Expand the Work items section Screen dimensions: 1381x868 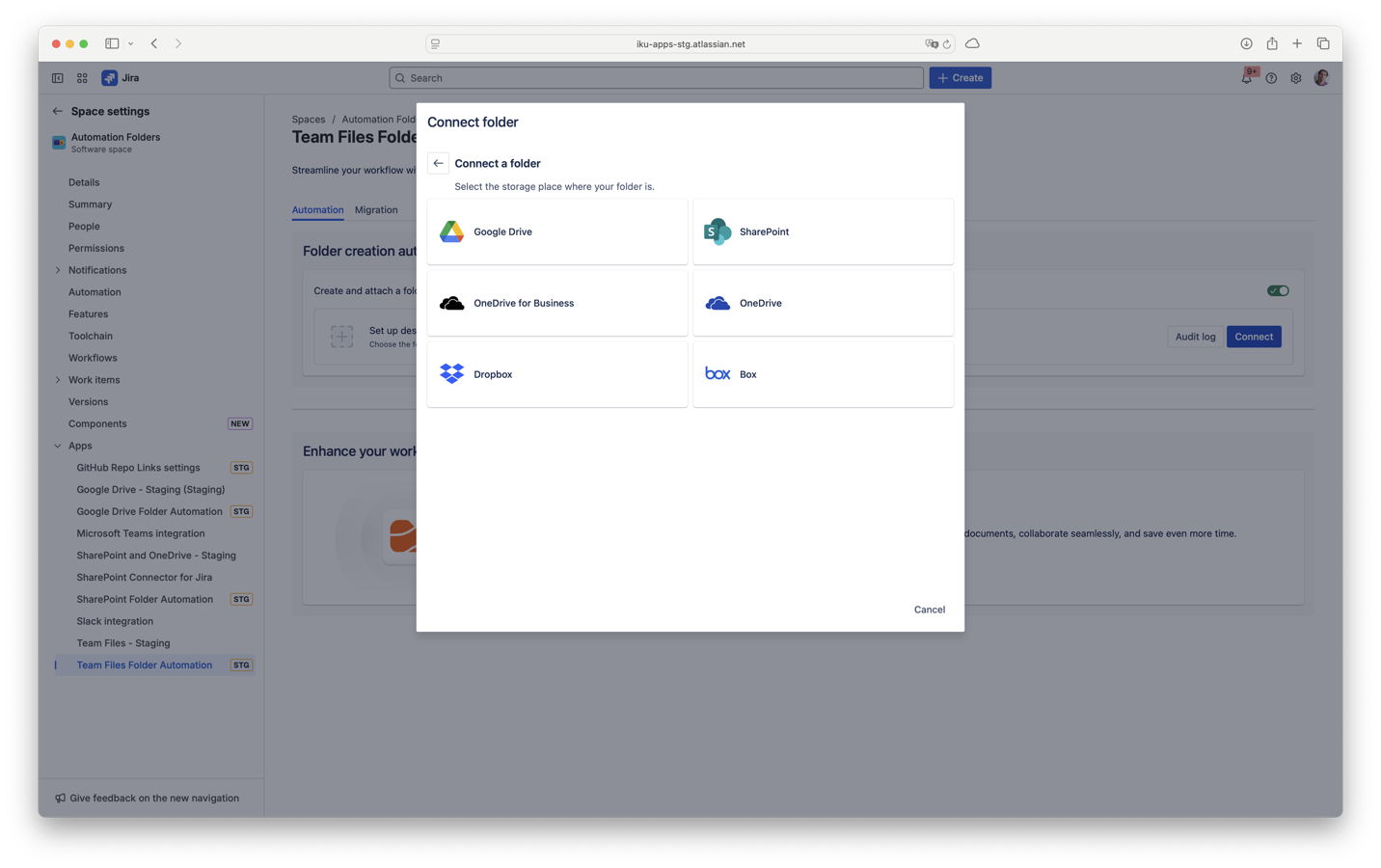[x=58, y=379]
